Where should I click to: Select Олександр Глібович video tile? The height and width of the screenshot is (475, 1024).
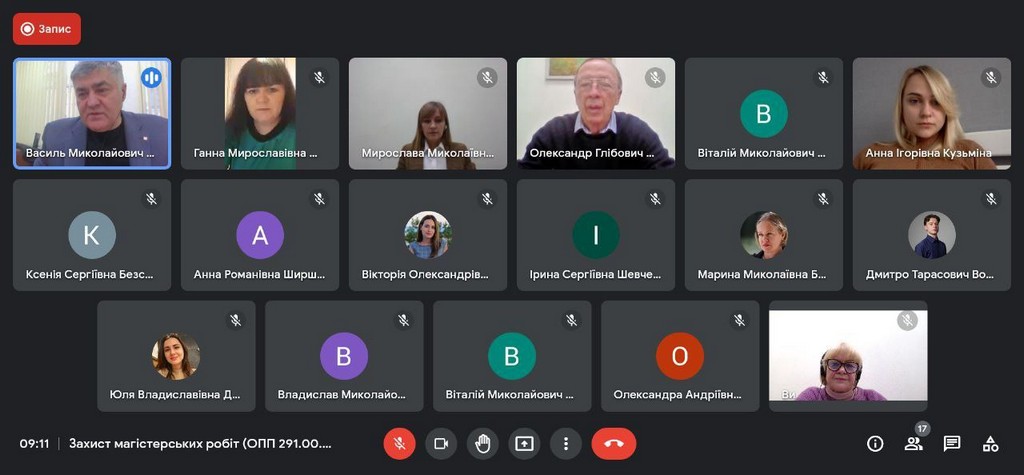click(x=595, y=112)
